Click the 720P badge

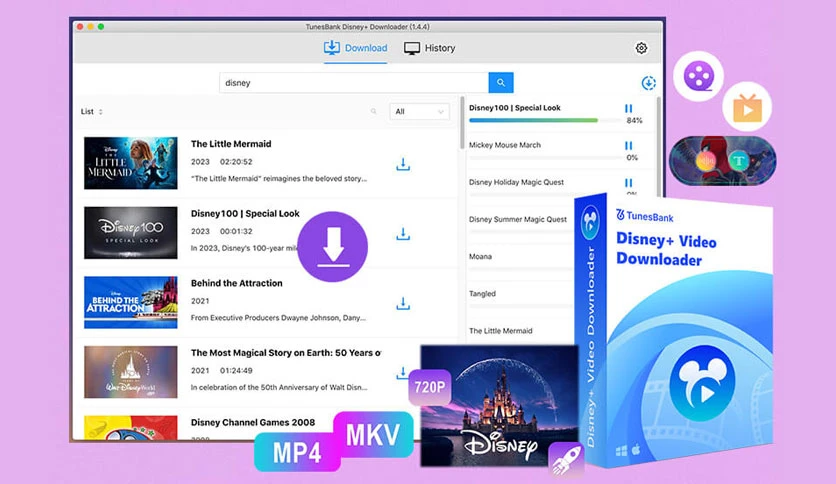[430, 387]
